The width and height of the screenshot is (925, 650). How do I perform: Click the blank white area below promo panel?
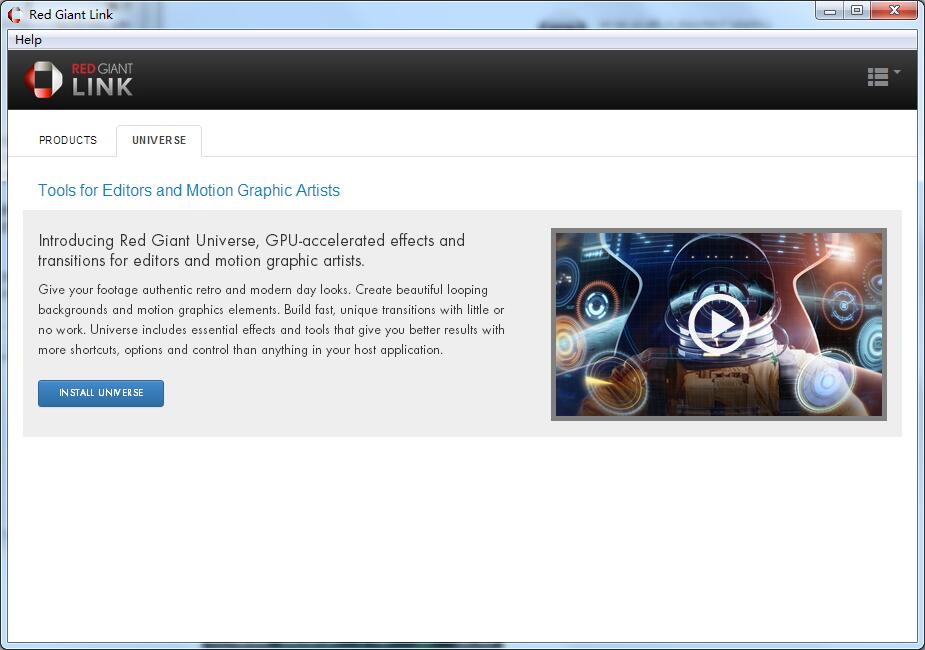coord(460,540)
